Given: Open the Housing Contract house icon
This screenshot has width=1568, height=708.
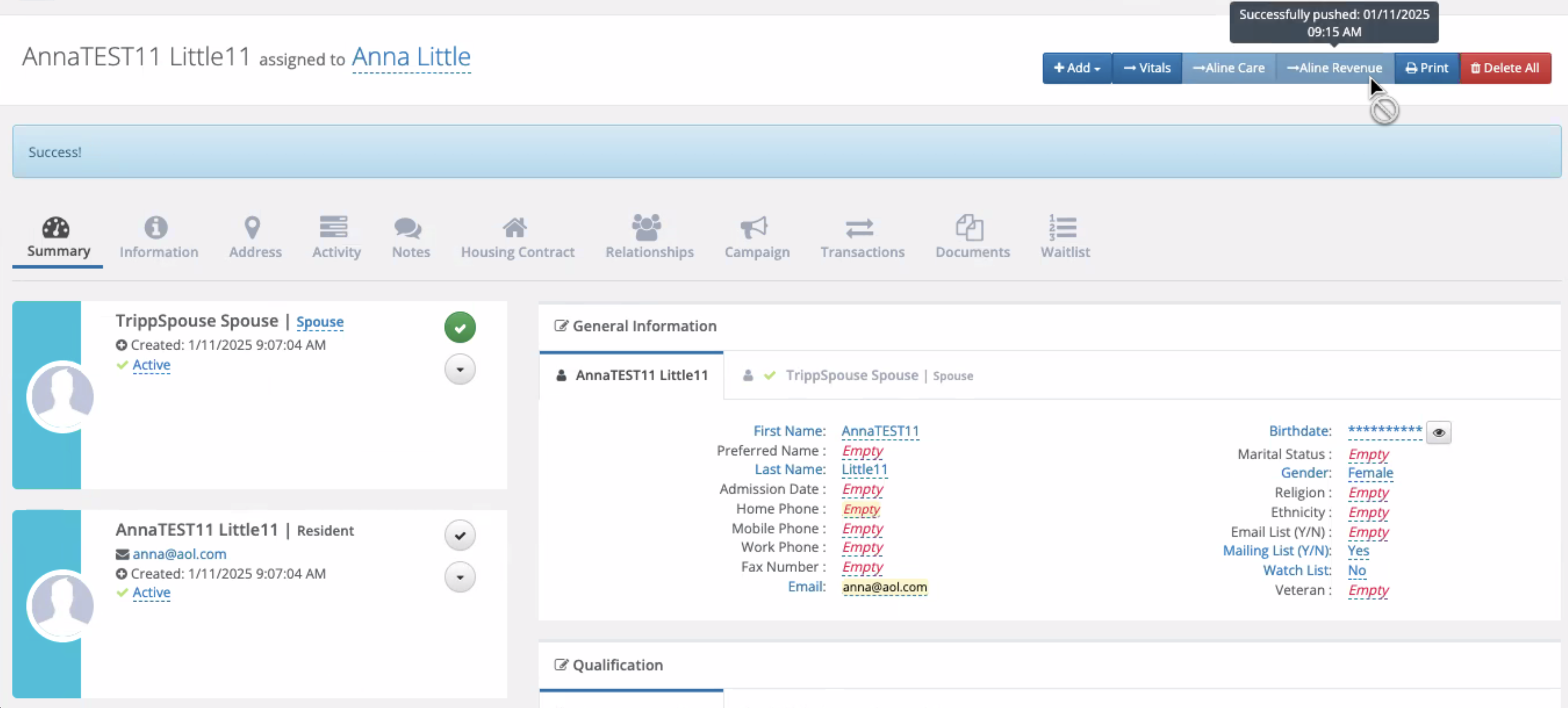Looking at the screenshot, I should coord(514,228).
